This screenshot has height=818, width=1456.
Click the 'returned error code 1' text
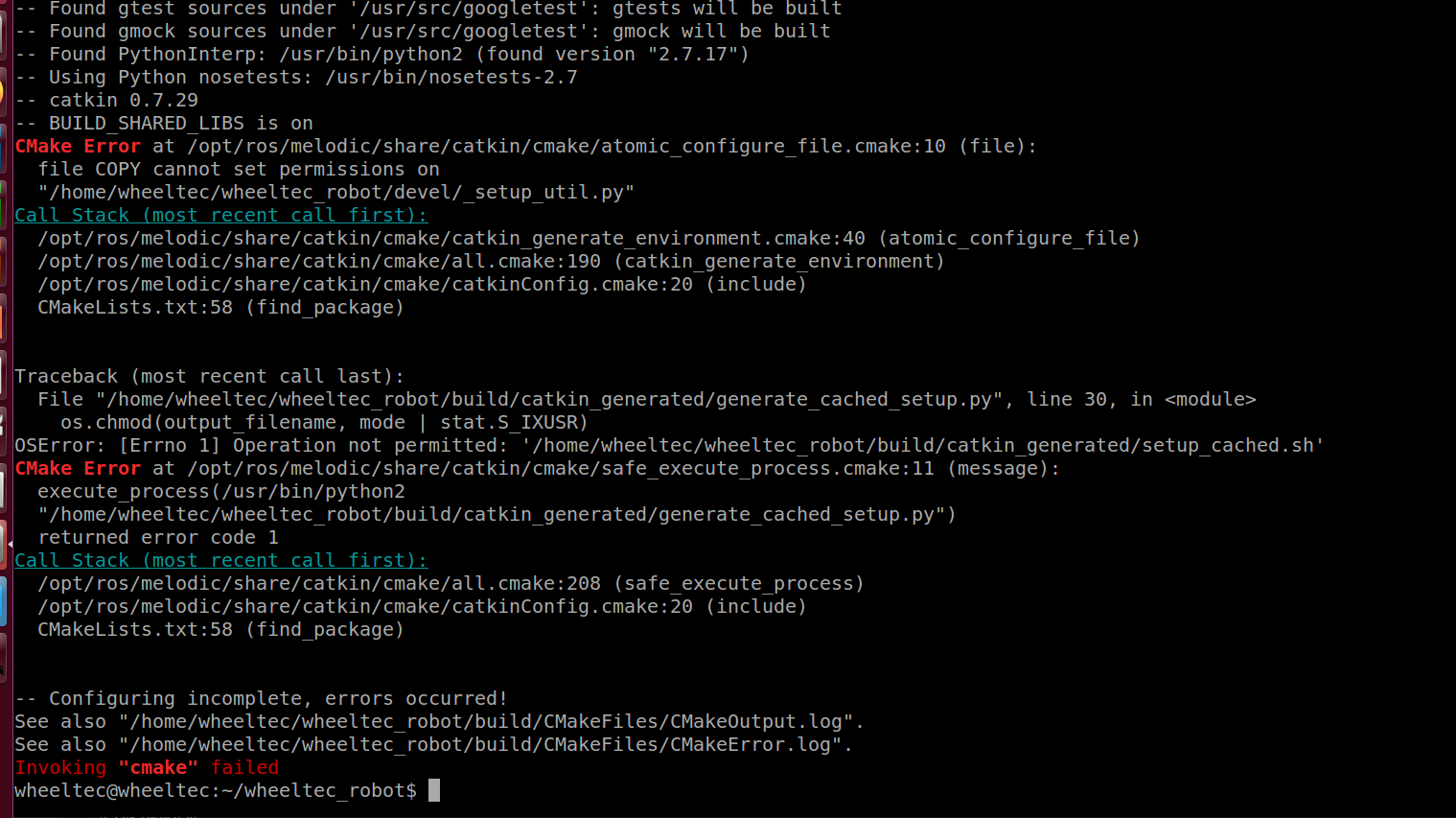(158, 537)
